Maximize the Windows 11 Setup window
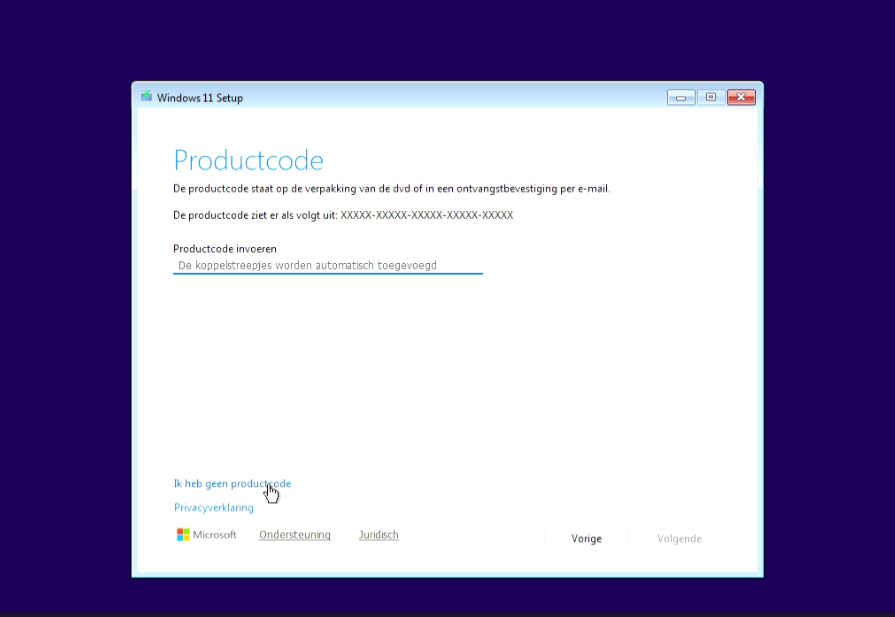Viewport: 895px width, 617px height. [711, 98]
